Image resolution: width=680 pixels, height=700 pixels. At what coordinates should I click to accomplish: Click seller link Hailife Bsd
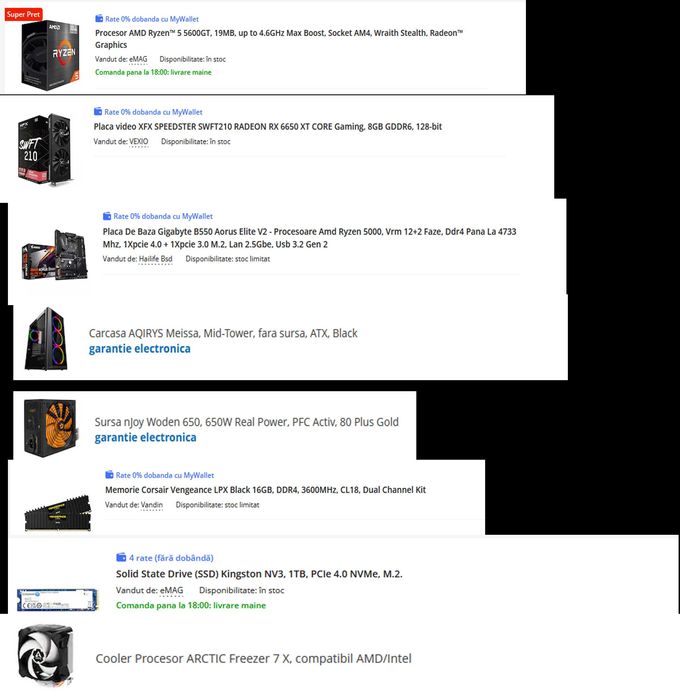click(155, 259)
